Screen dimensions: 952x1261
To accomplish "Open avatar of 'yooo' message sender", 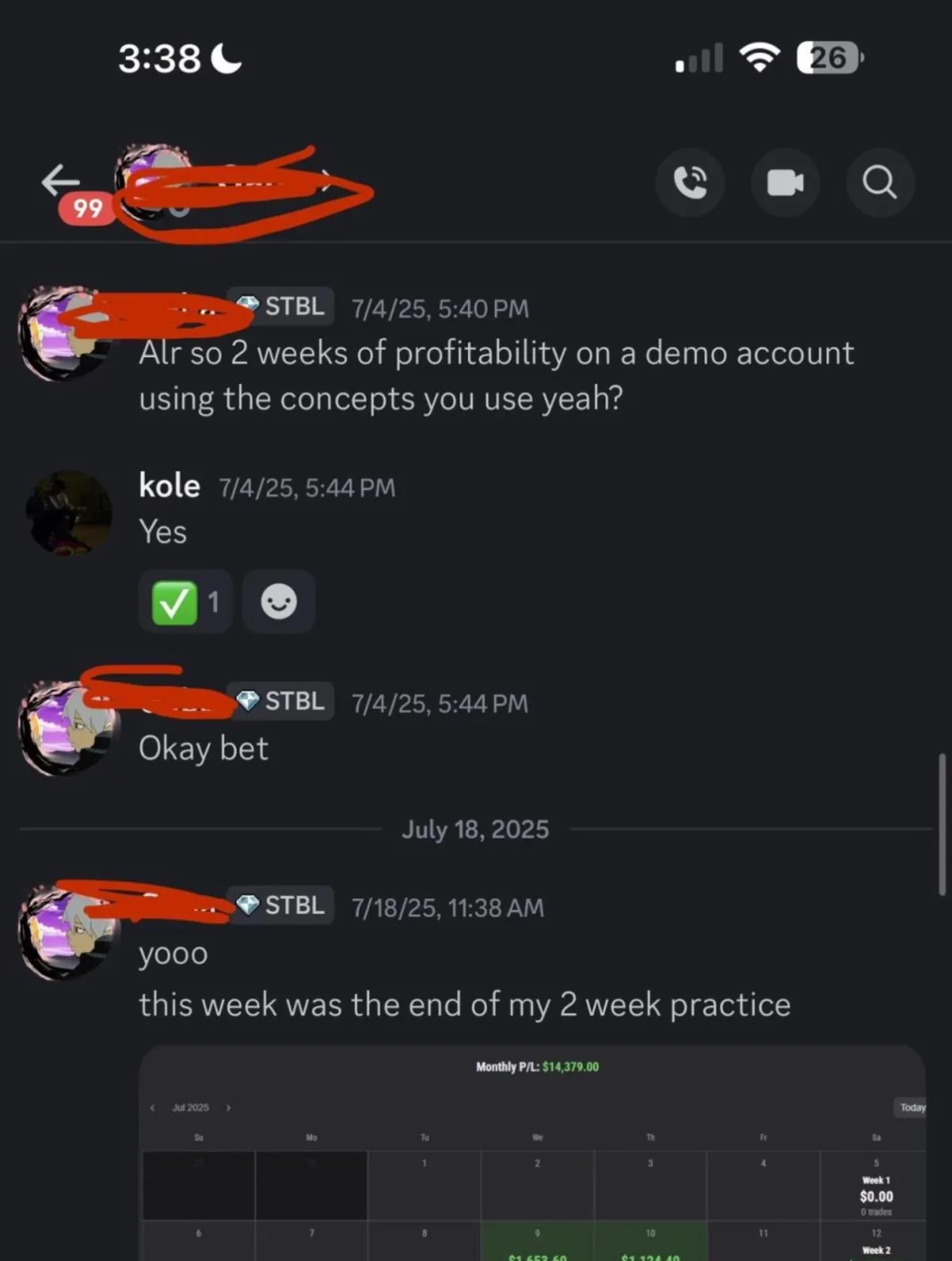I will coord(67,933).
